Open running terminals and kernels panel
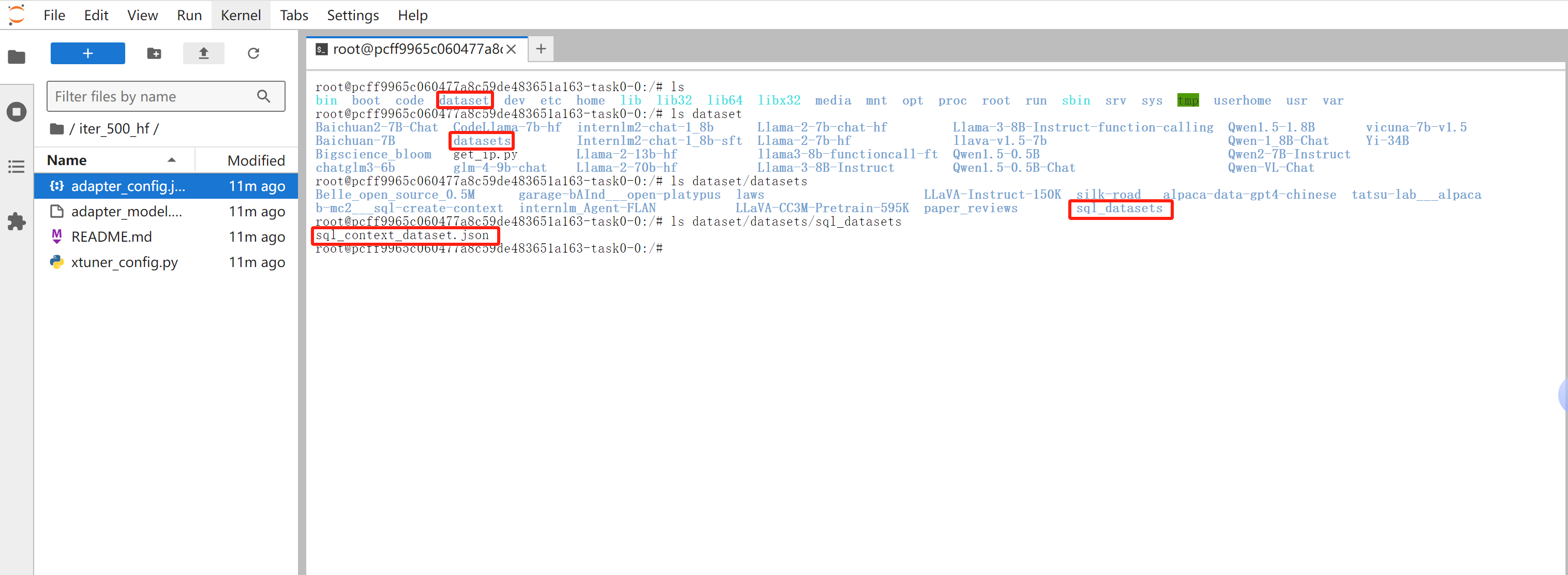1568x575 pixels. [17, 112]
